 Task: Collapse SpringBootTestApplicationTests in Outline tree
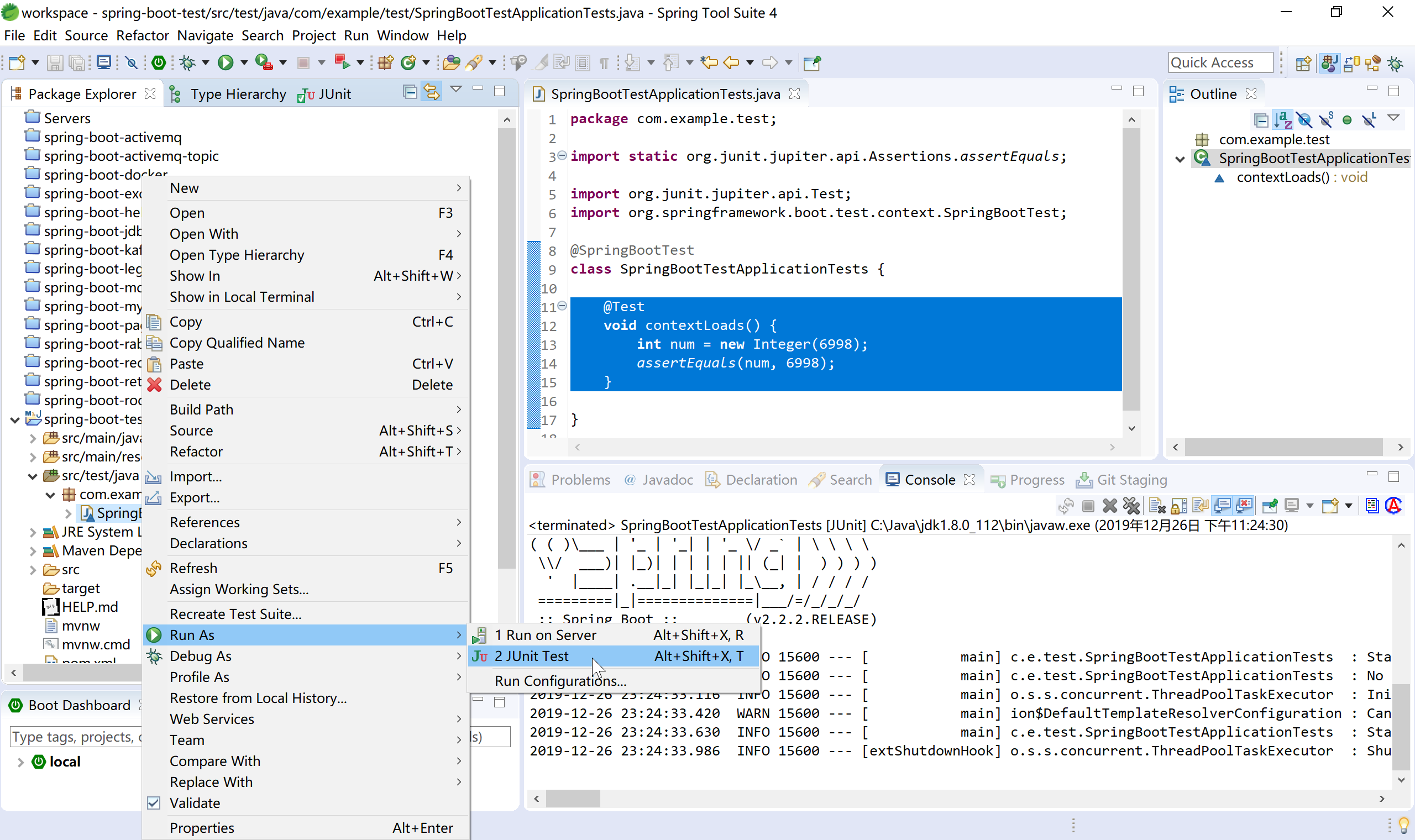pos(1180,159)
